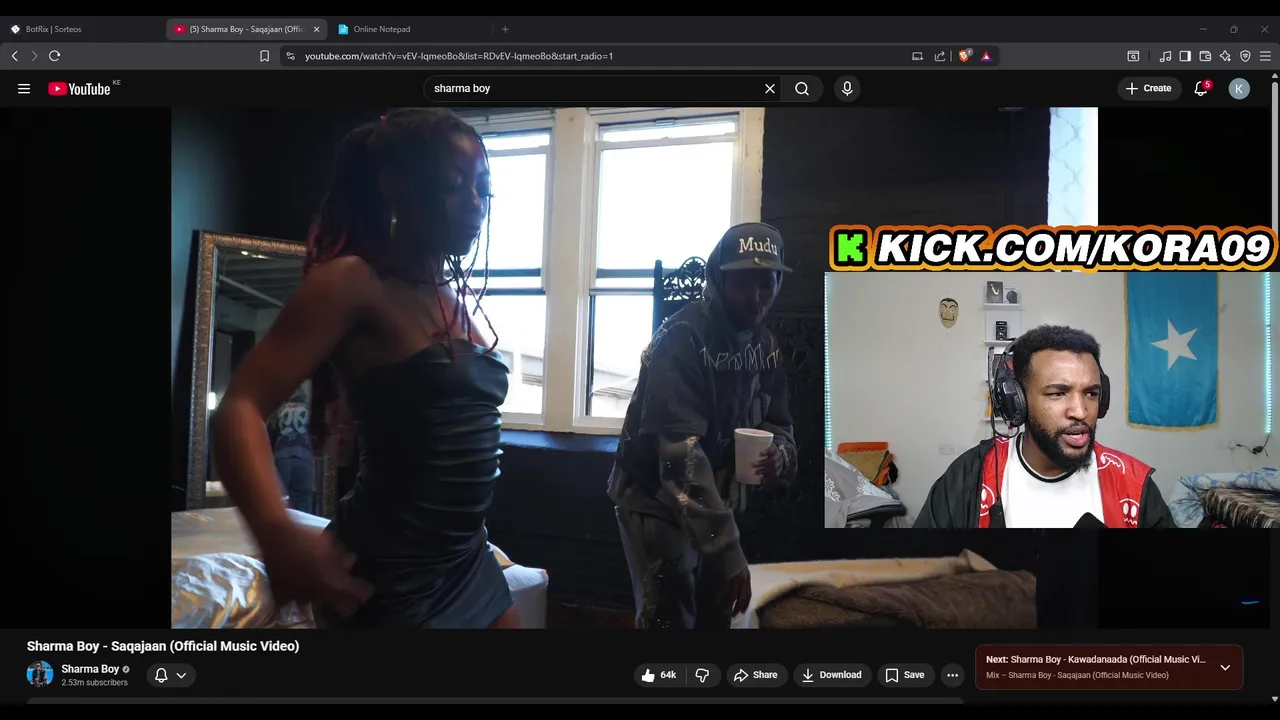
Task: Open the browser main menu
Action: tap(1266, 56)
